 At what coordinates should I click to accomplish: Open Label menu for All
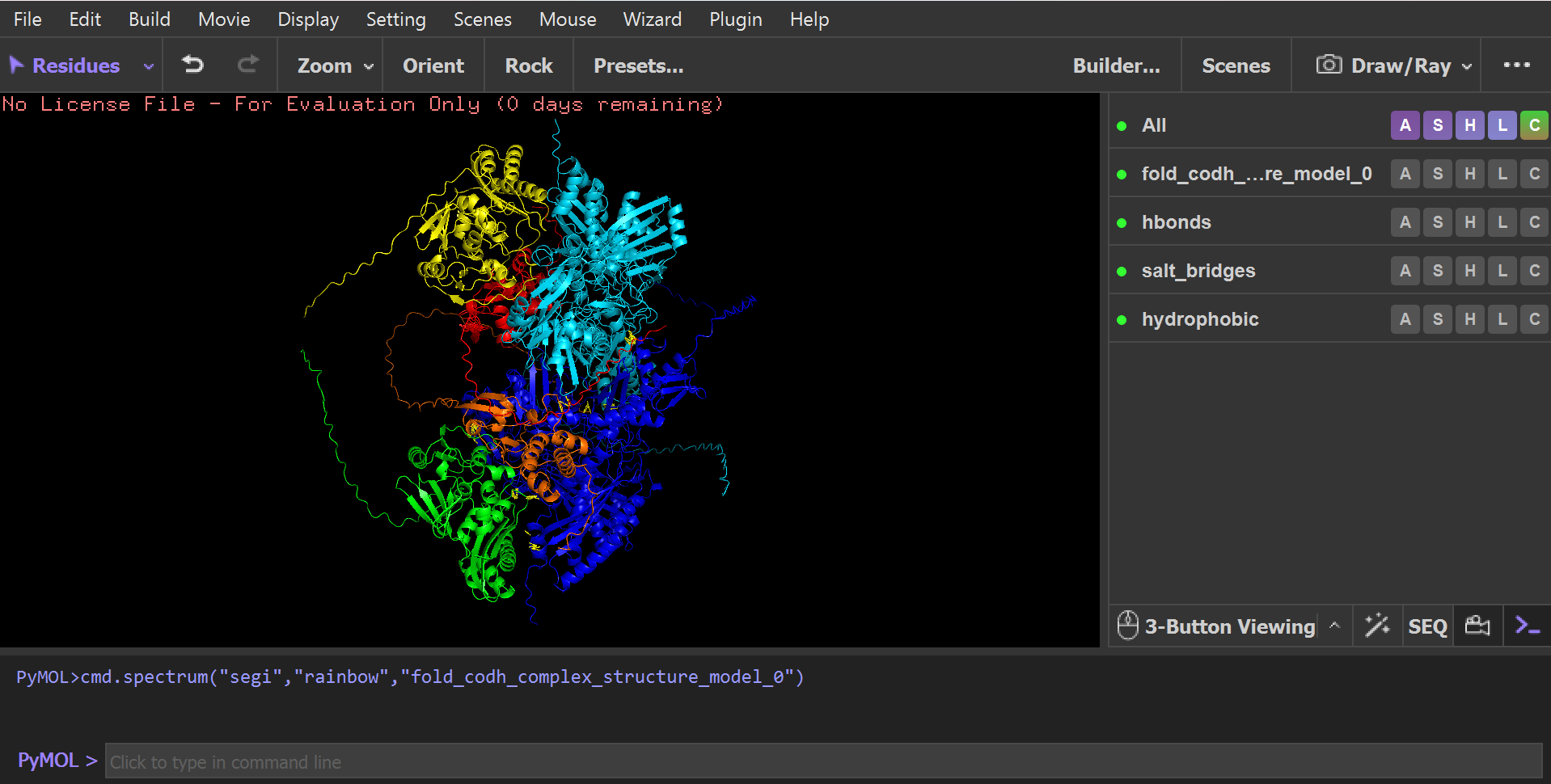1502,125
